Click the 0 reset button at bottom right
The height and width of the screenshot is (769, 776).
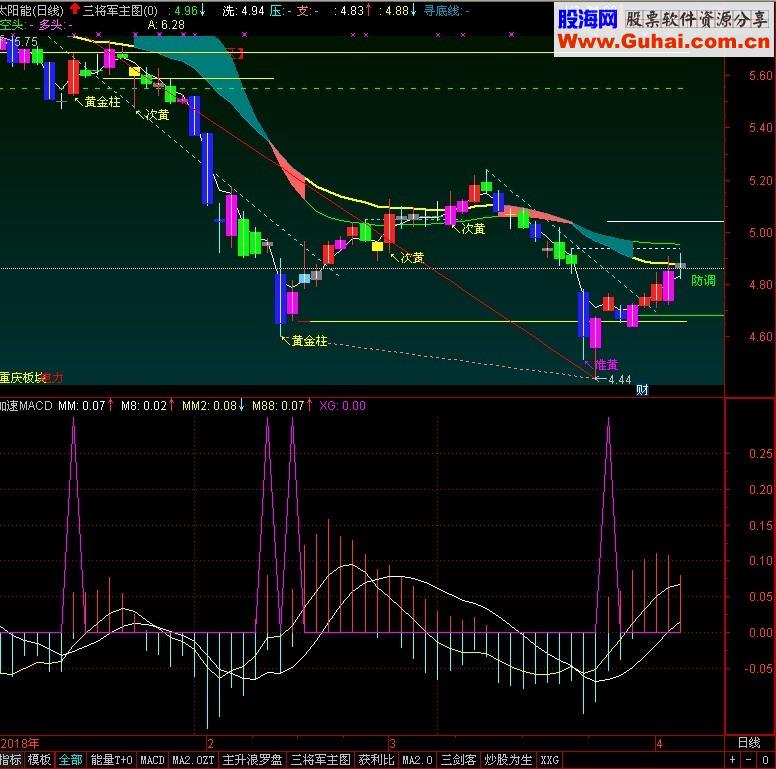[766, 760]
